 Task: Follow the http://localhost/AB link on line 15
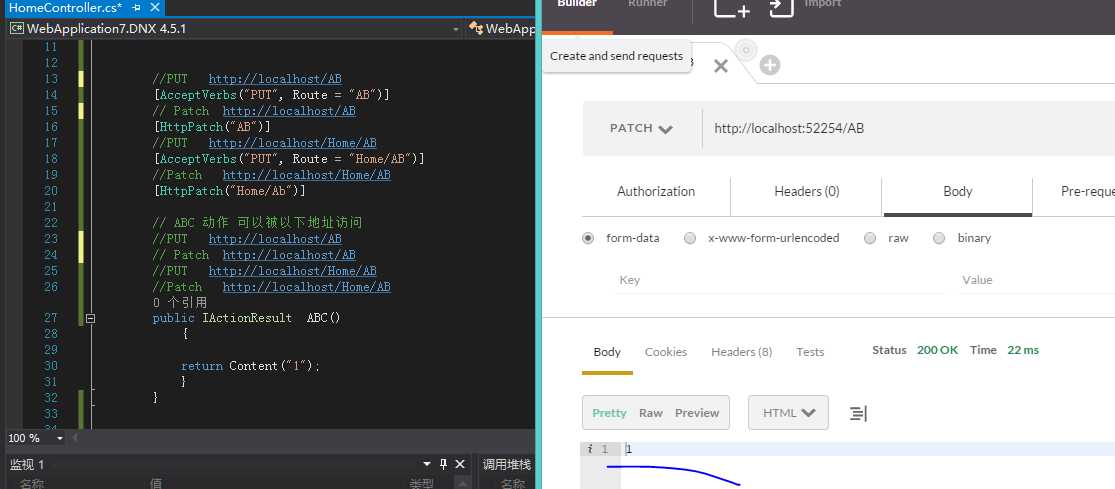289,111
